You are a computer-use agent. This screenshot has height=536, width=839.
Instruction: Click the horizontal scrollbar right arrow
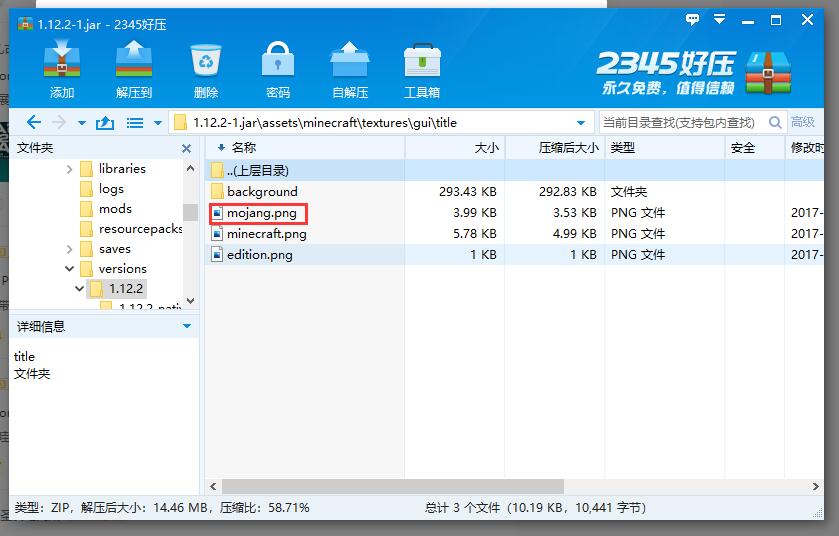[815, 486]
